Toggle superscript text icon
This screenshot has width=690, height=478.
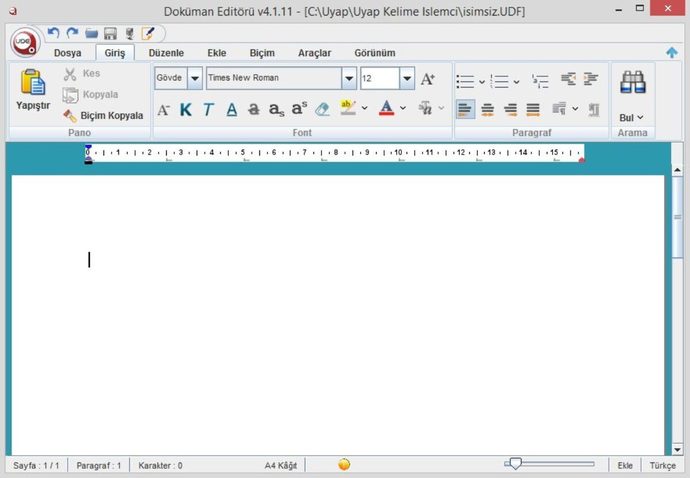[299, 109]
